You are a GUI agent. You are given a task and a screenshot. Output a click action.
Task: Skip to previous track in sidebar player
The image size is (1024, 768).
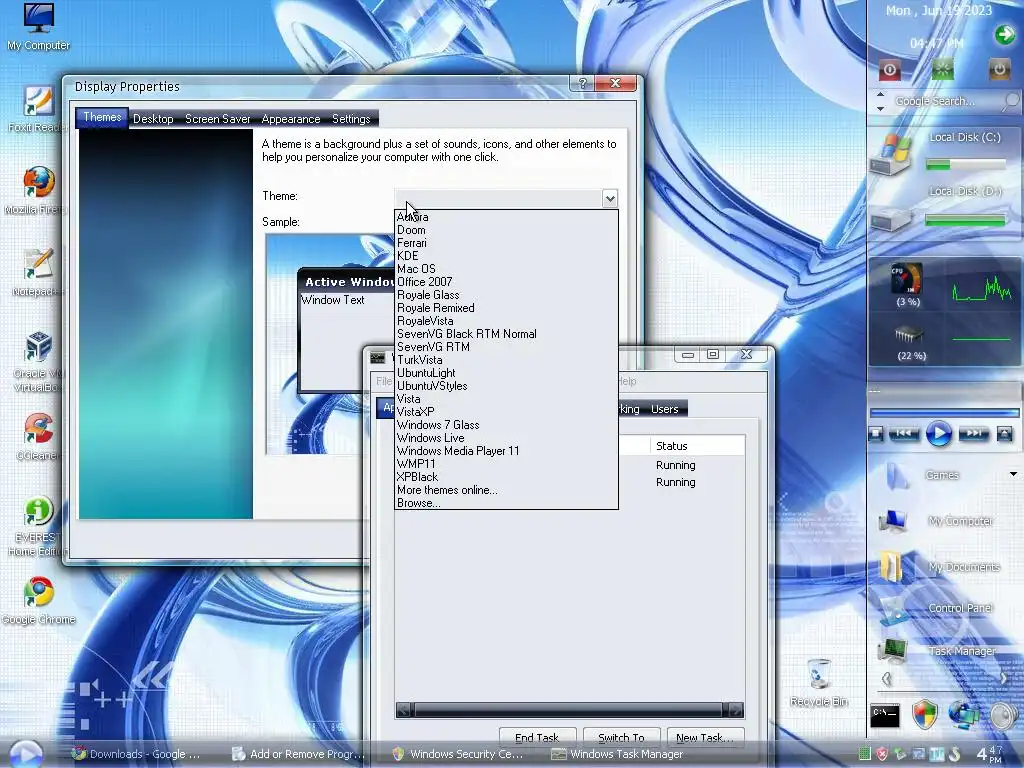pos(904,434)
